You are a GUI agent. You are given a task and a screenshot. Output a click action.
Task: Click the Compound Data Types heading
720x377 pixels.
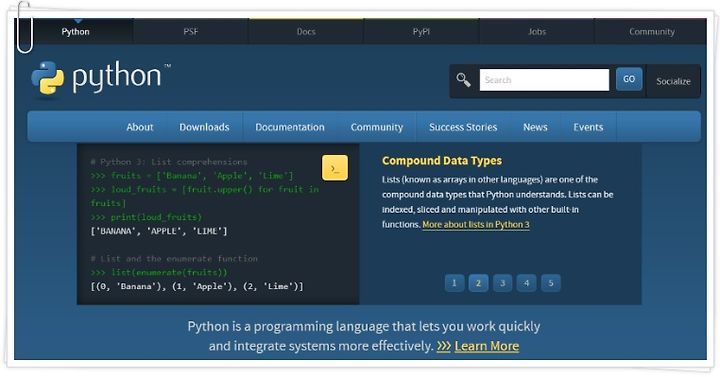[442, 161]
